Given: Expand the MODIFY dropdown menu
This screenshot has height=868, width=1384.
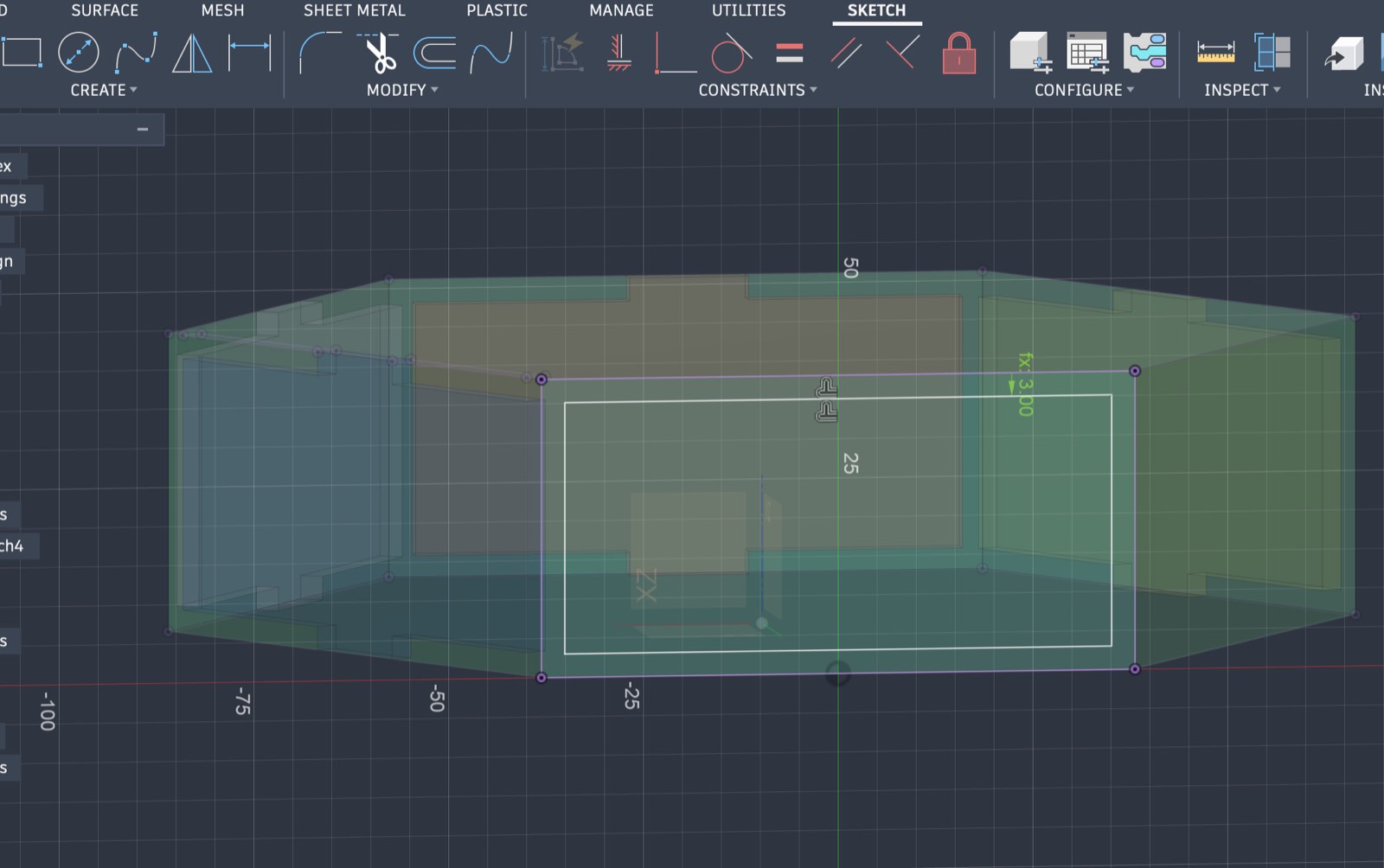Looking at the screenshot, I should point(402,90).
